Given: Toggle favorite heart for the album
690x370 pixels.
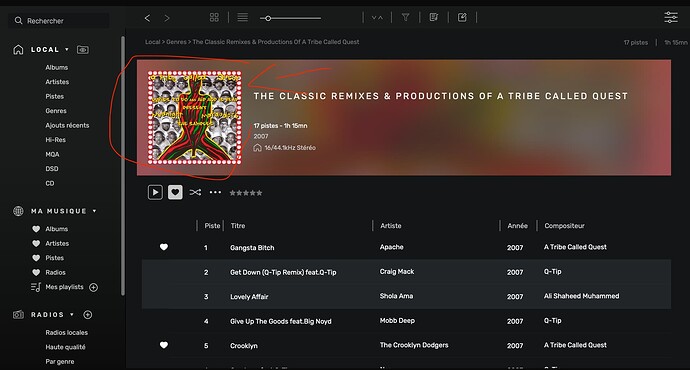Looking at the screenshot, I should [x=175, y=192].
